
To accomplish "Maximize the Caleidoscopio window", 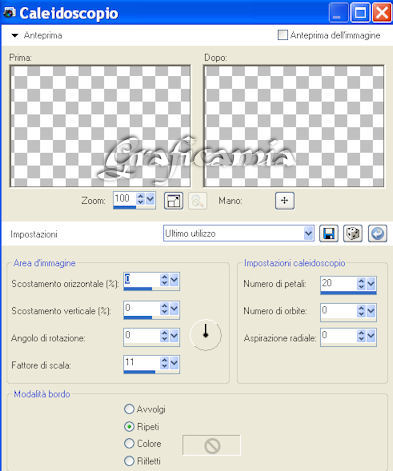I will coord(360,13).
